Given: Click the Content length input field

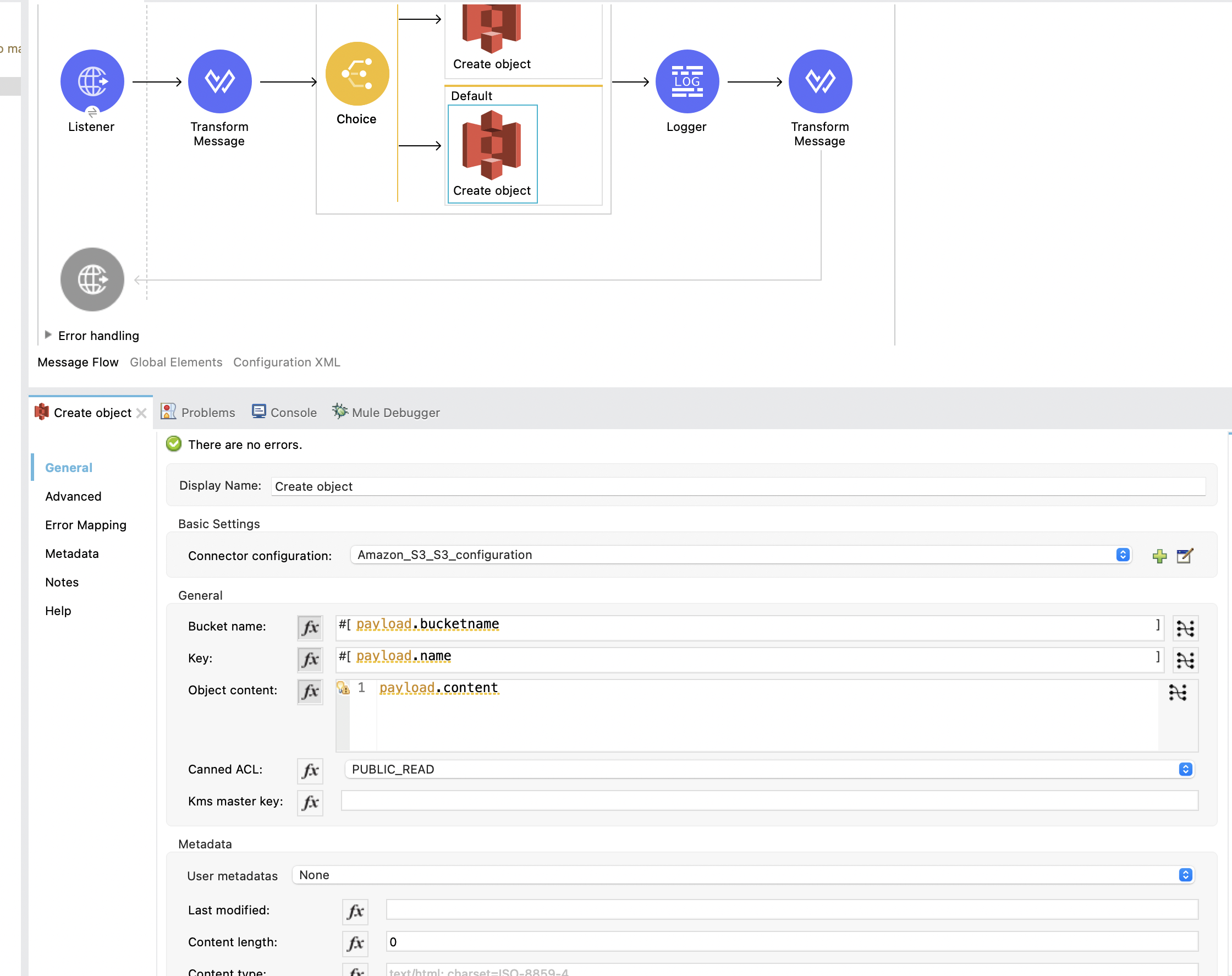Looking at the screenshot, I should [x=791, y=942].
